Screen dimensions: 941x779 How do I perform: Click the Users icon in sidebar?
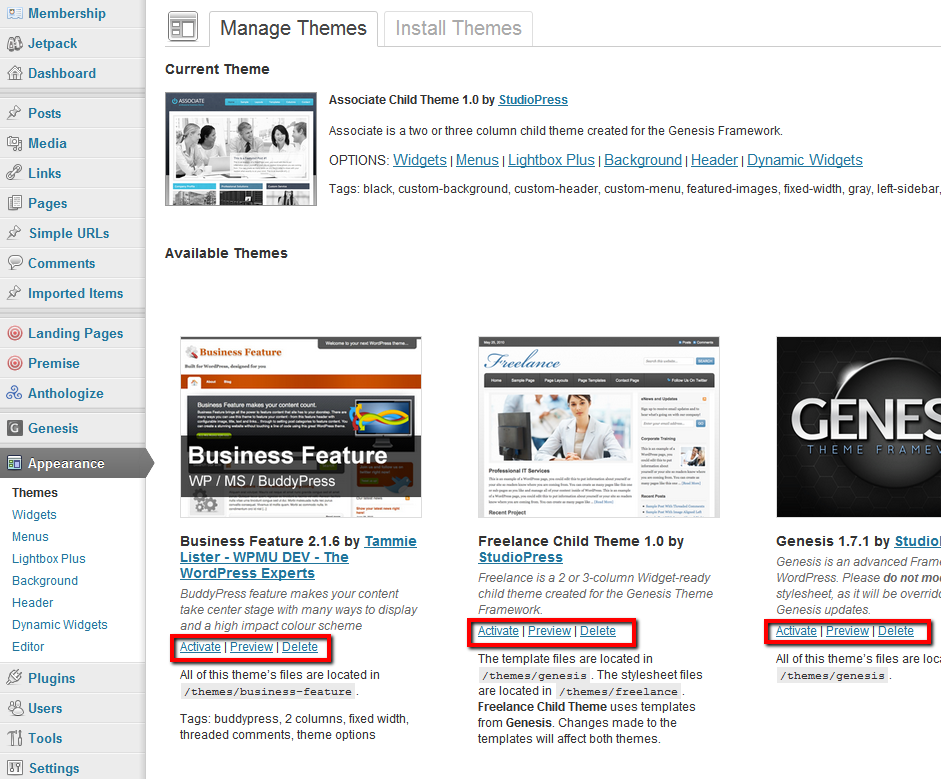(14, 708)
